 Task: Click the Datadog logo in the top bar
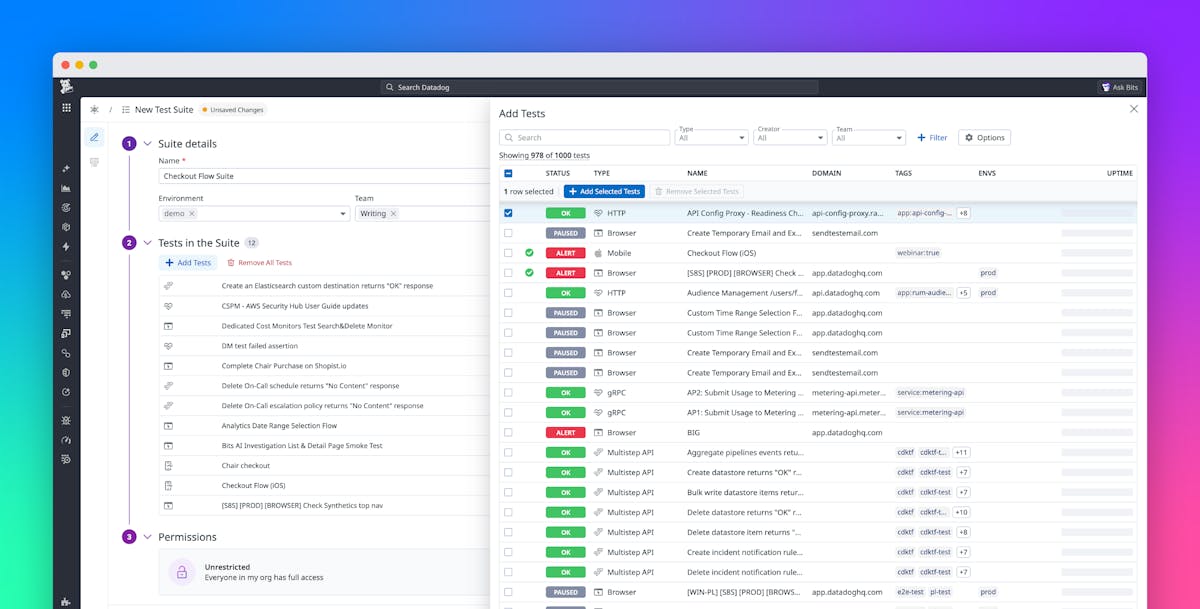coord(66,87)
